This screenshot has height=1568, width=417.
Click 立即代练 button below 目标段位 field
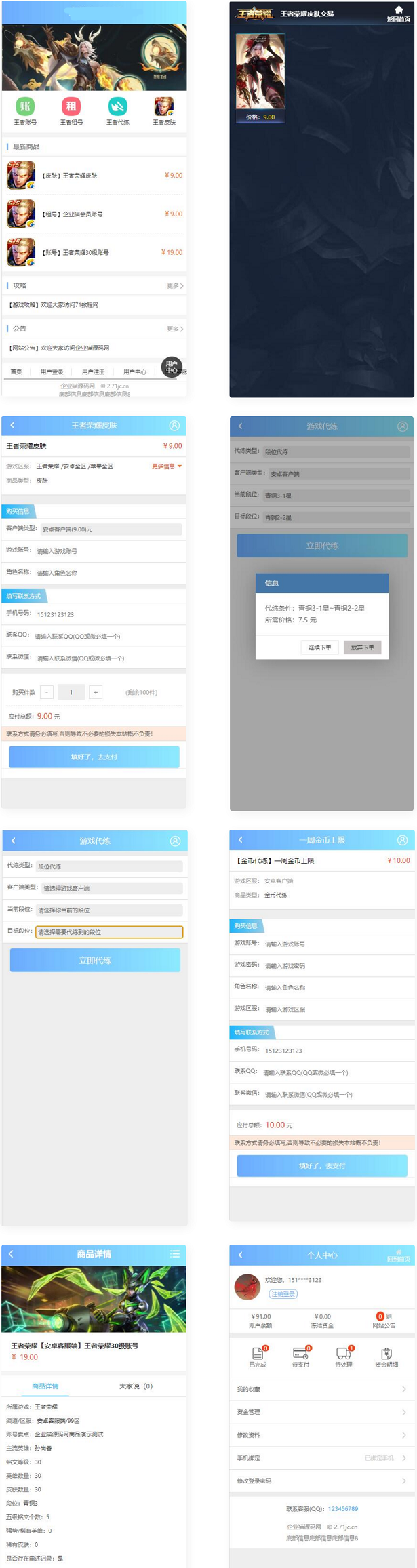point(95,960)
